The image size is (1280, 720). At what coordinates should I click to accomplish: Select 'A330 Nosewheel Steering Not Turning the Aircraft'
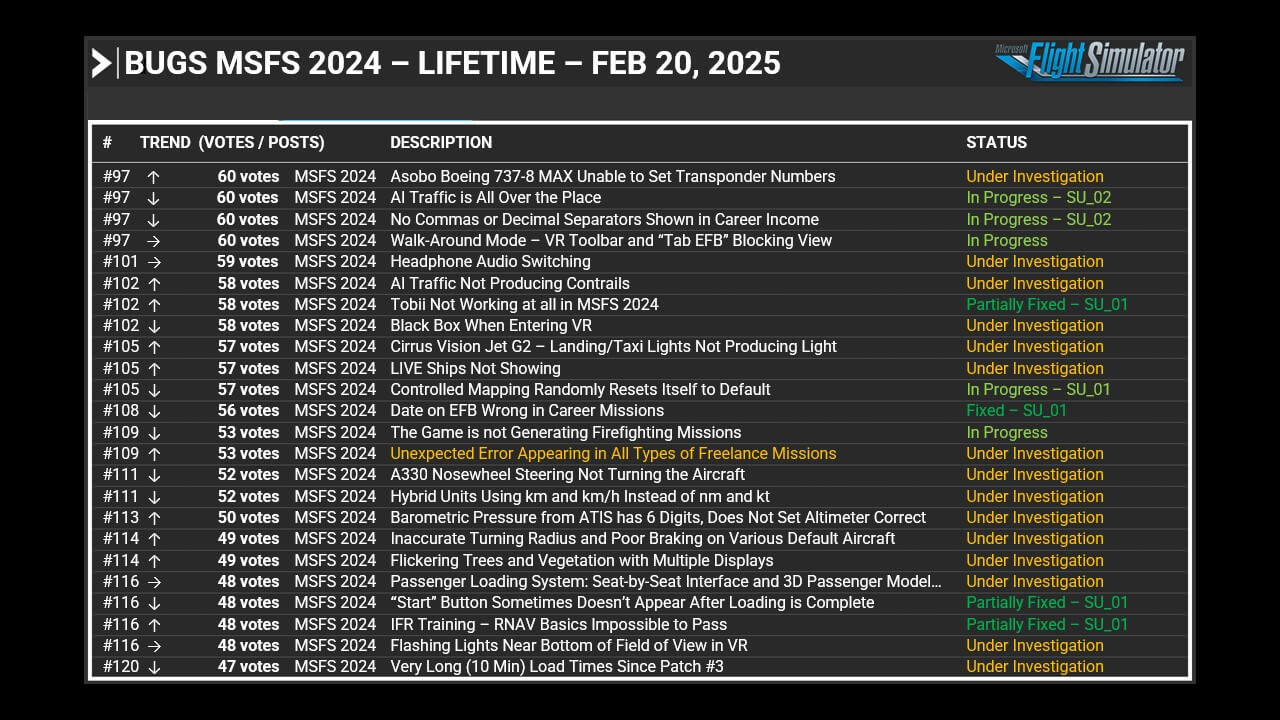pos(567,475)
